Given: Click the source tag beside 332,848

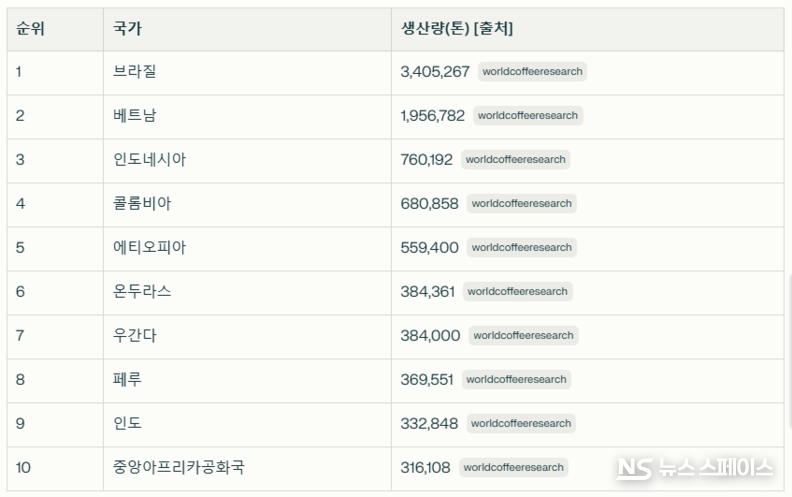Looking at the screenshot, I should coord(521,424).
